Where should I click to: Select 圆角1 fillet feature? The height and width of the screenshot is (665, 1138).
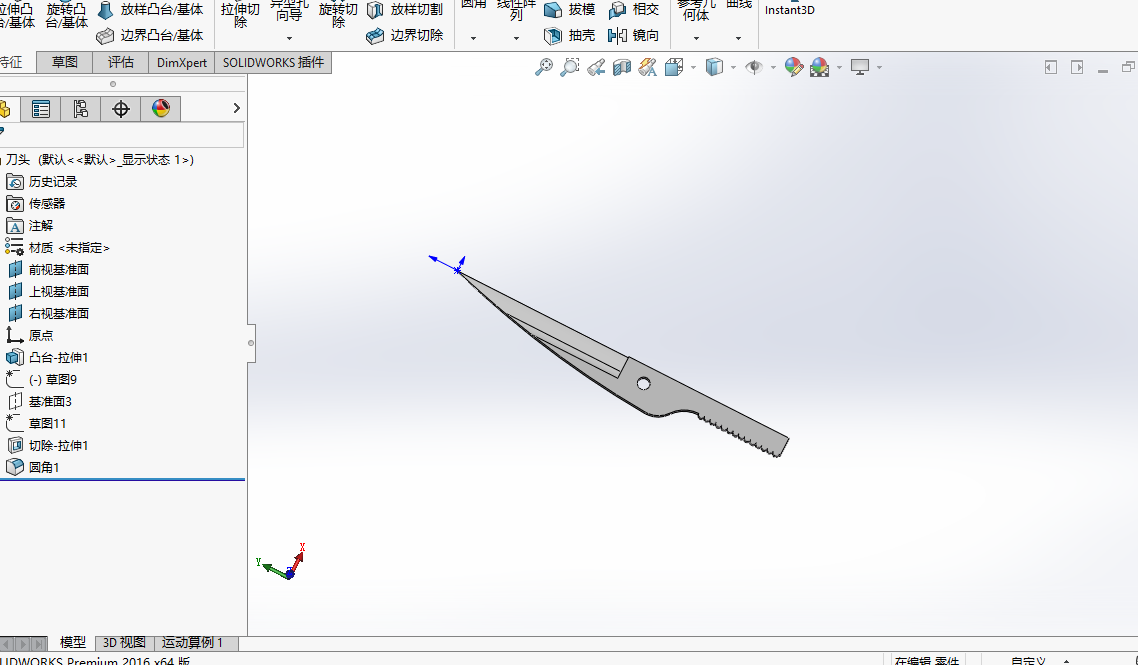[x=44, y=467]
